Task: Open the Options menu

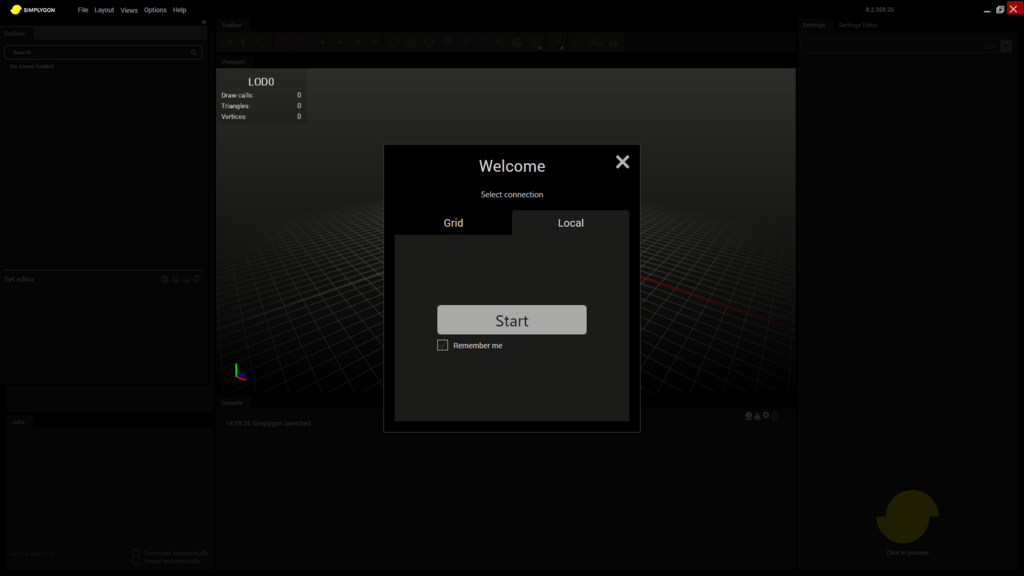Action: 155,10
